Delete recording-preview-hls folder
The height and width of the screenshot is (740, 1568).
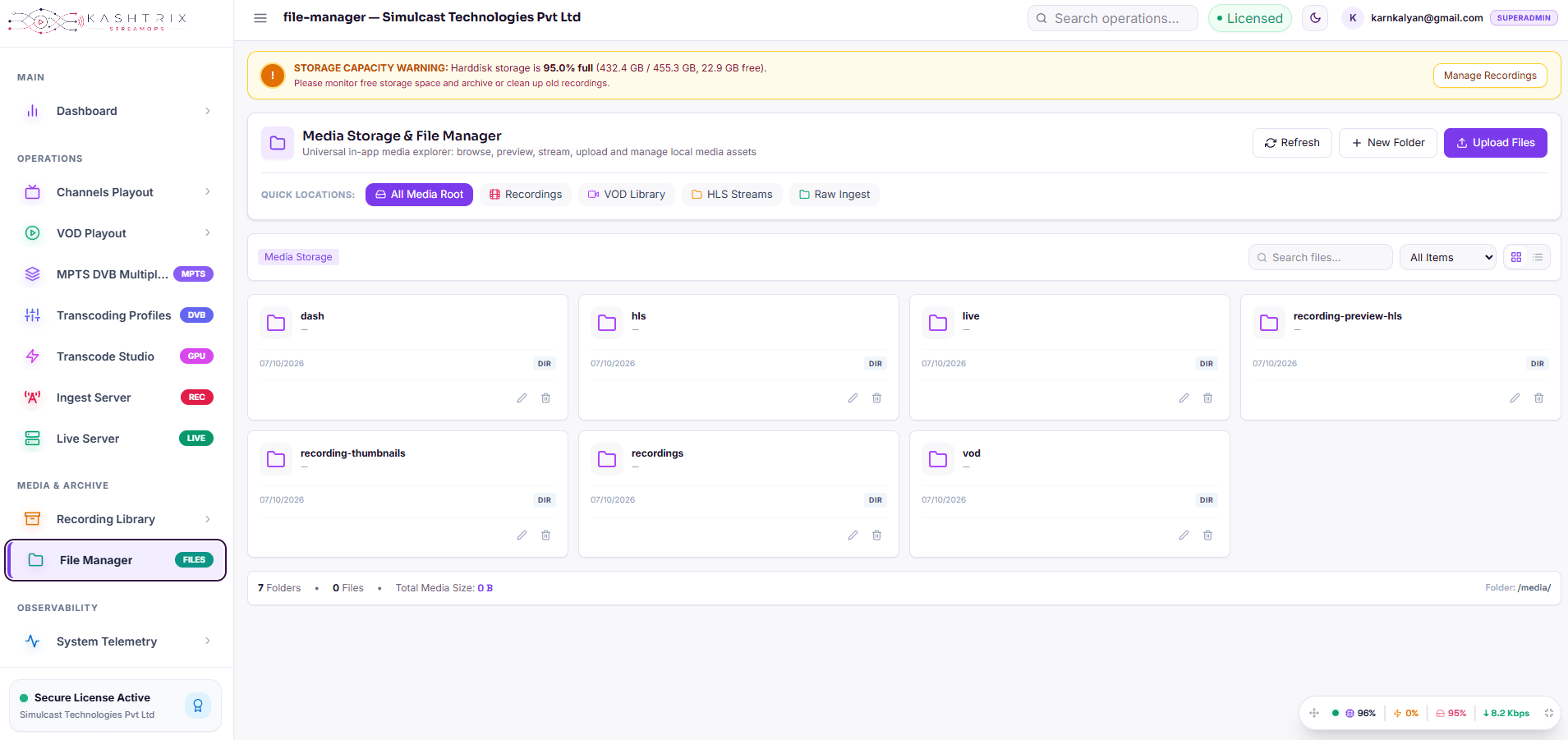pos(1539,398)
